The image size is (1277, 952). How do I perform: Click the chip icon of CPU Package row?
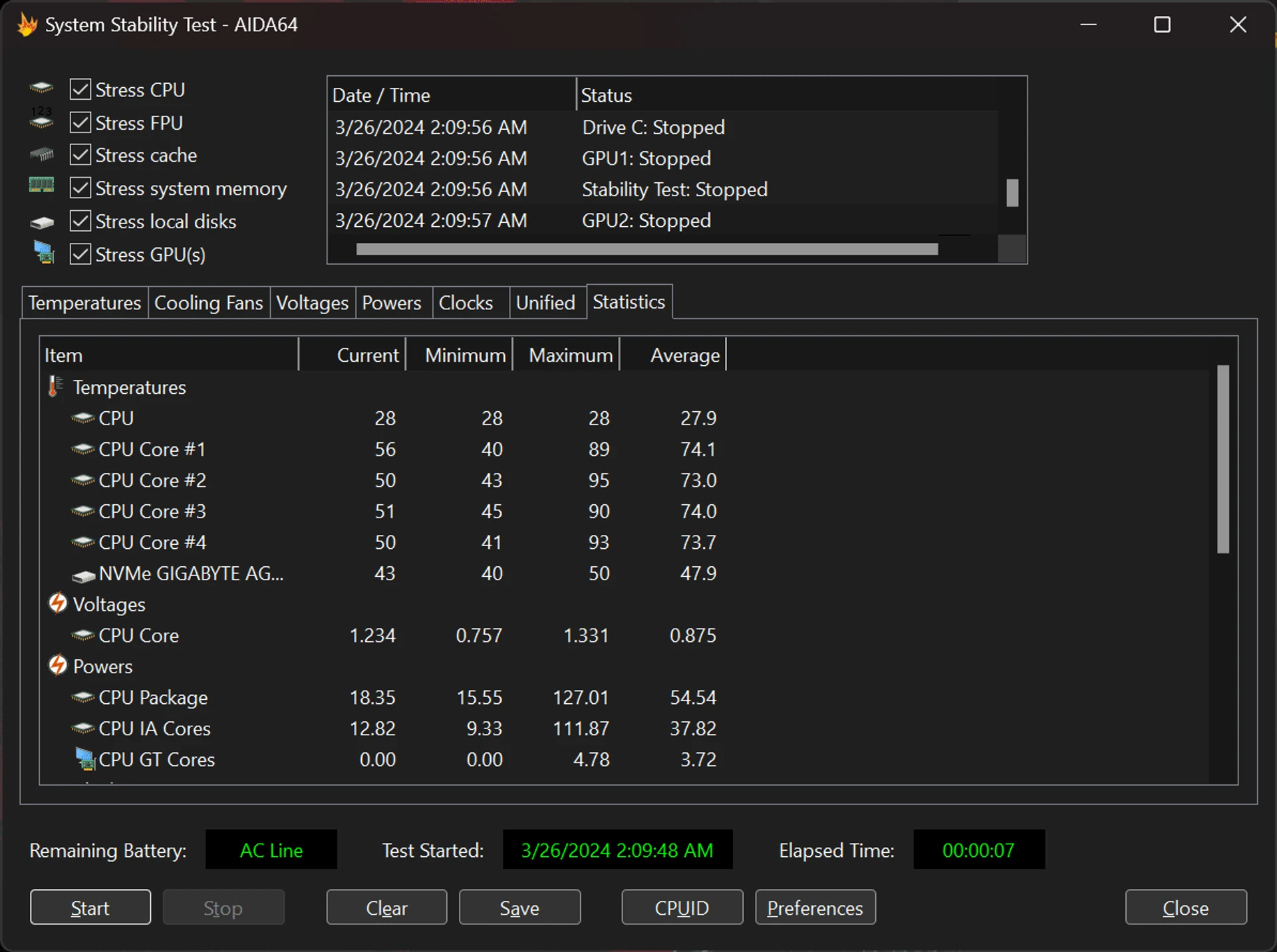[82, 697]
